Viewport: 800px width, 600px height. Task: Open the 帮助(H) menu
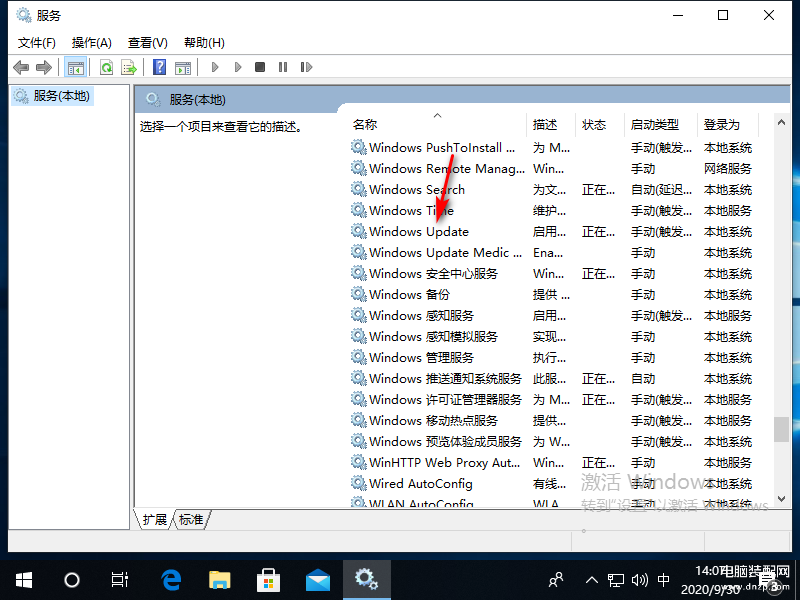[204, 43]
